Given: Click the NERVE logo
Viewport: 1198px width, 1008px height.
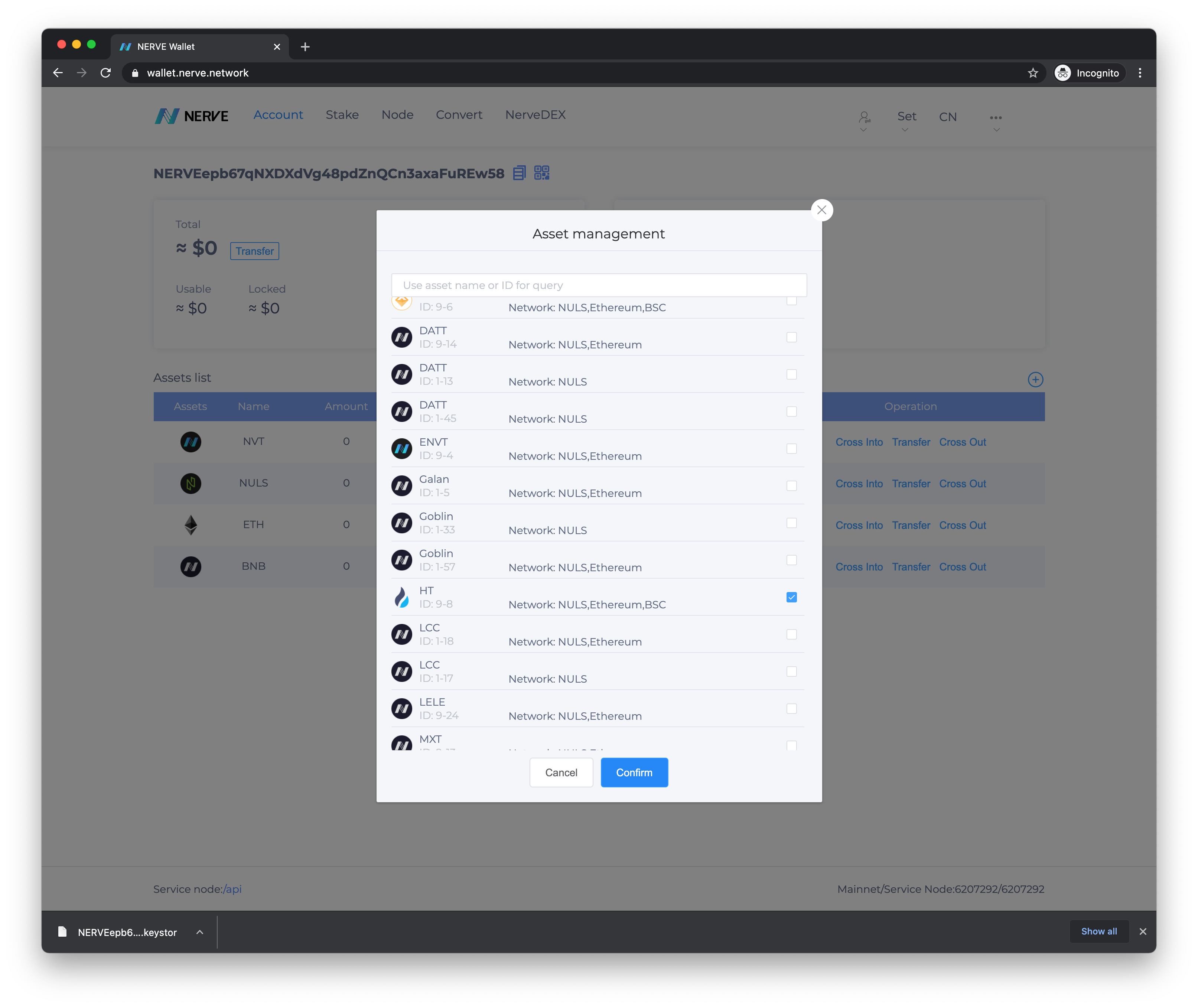Looking at the screenshot, I should click(191, 116).
